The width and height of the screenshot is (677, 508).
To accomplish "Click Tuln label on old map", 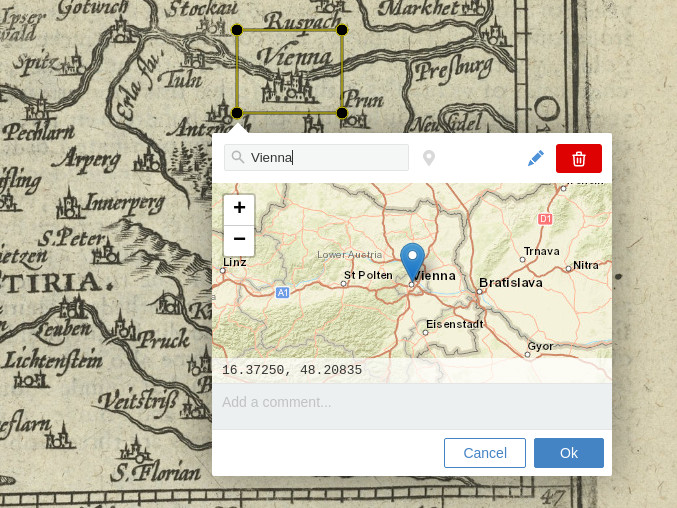I will [x=180, y=79].
